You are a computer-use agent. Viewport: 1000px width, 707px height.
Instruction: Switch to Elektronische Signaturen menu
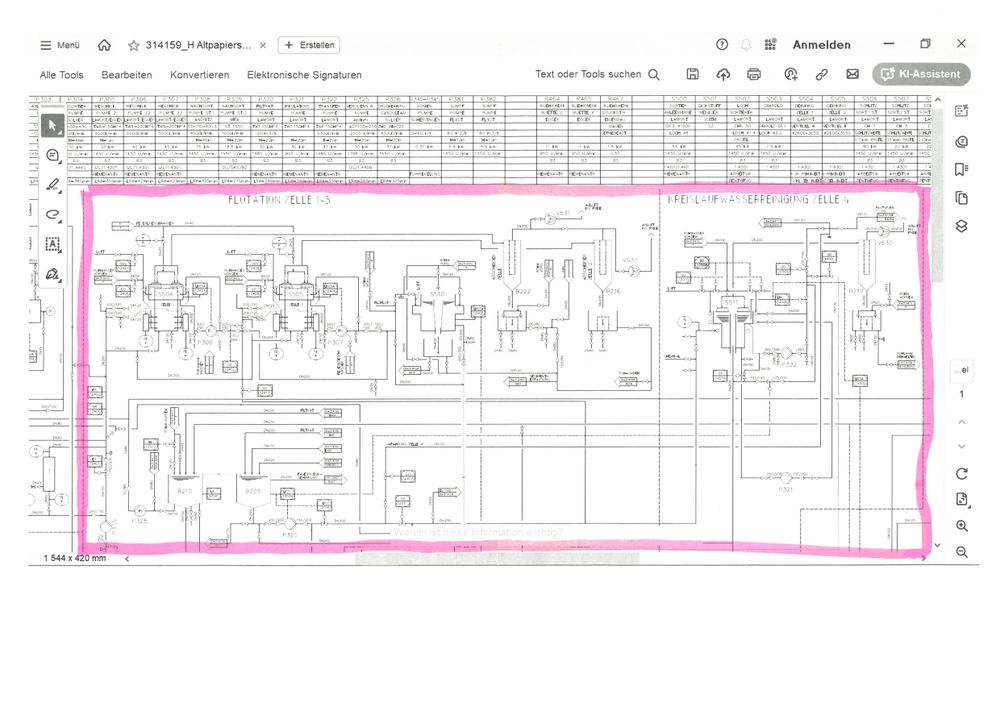click(304, 75)
